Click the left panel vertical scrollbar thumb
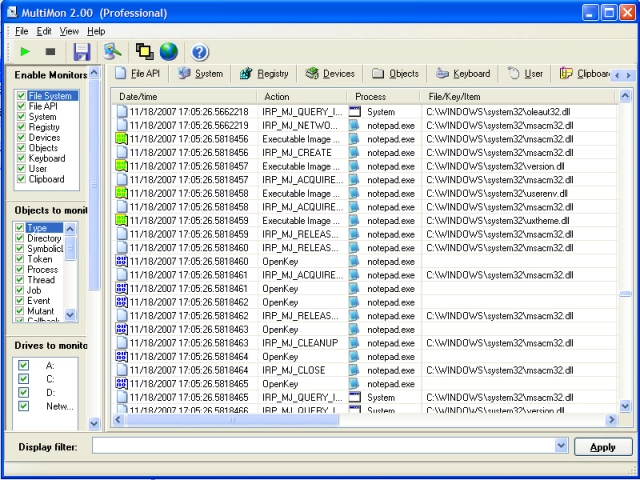640x480 pixels. 94,185
